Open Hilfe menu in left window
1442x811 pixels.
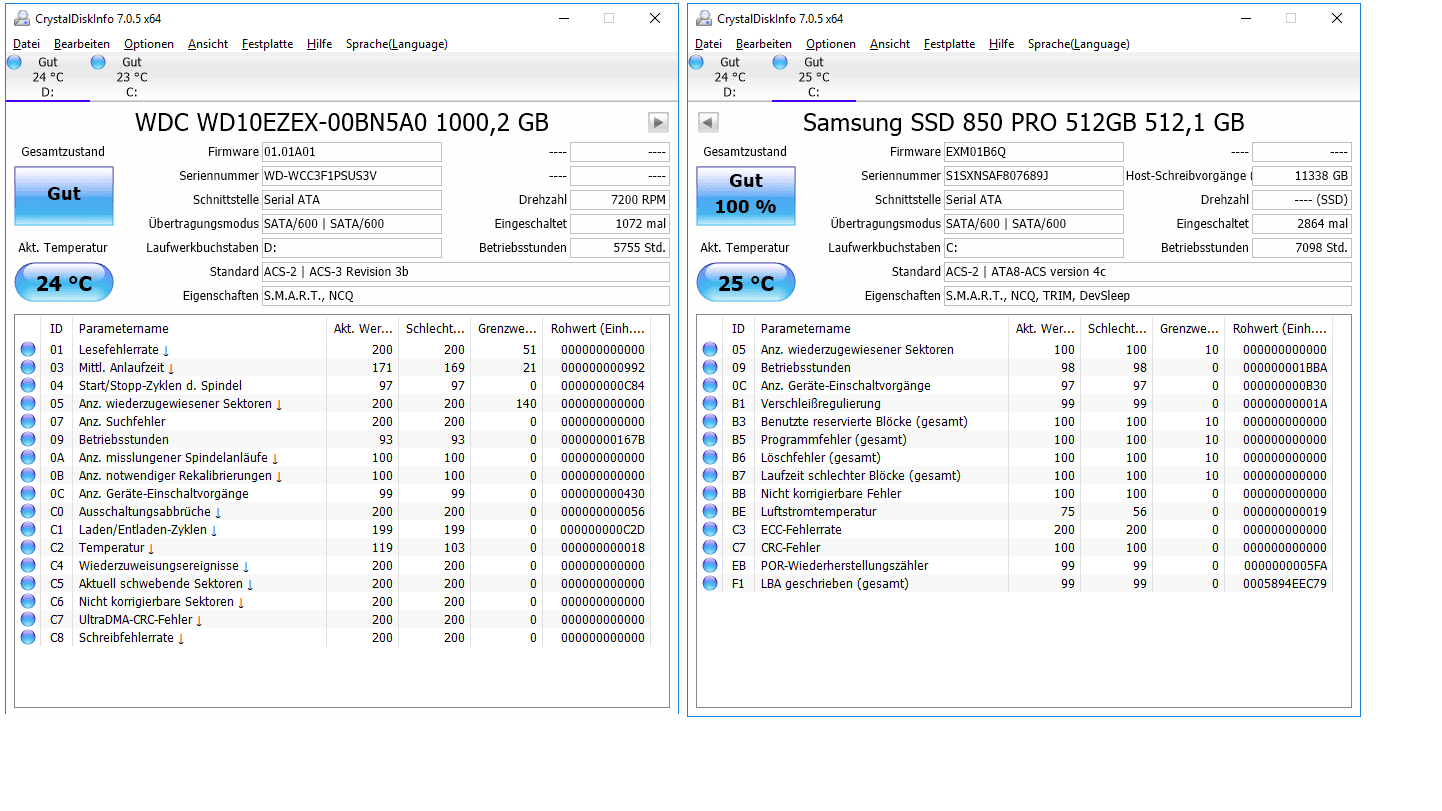(x=320, y=44)
